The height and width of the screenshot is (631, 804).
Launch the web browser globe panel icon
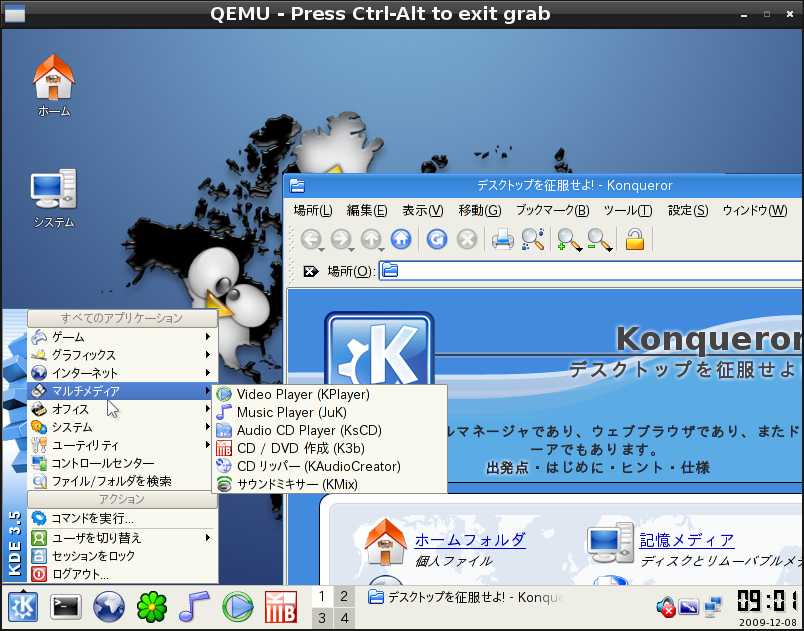click(x=109, y=607)
